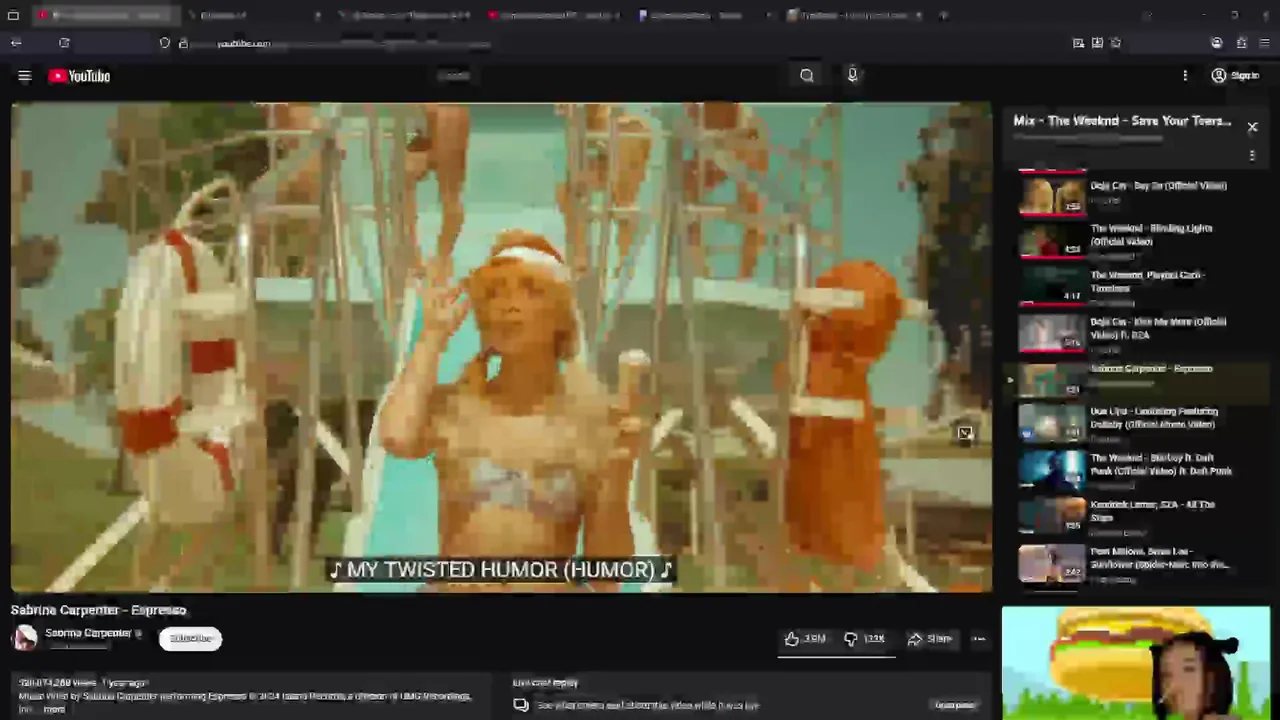Reload the page
The image size is (1280, 720).
pos(64,43)
